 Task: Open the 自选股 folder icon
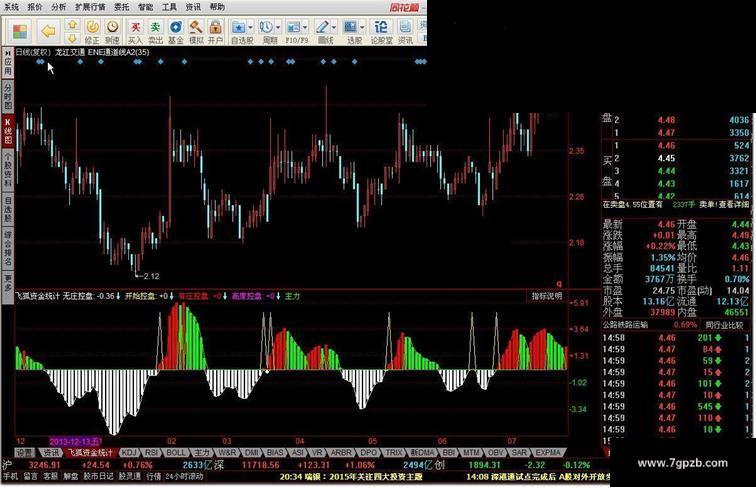point(239,27)
